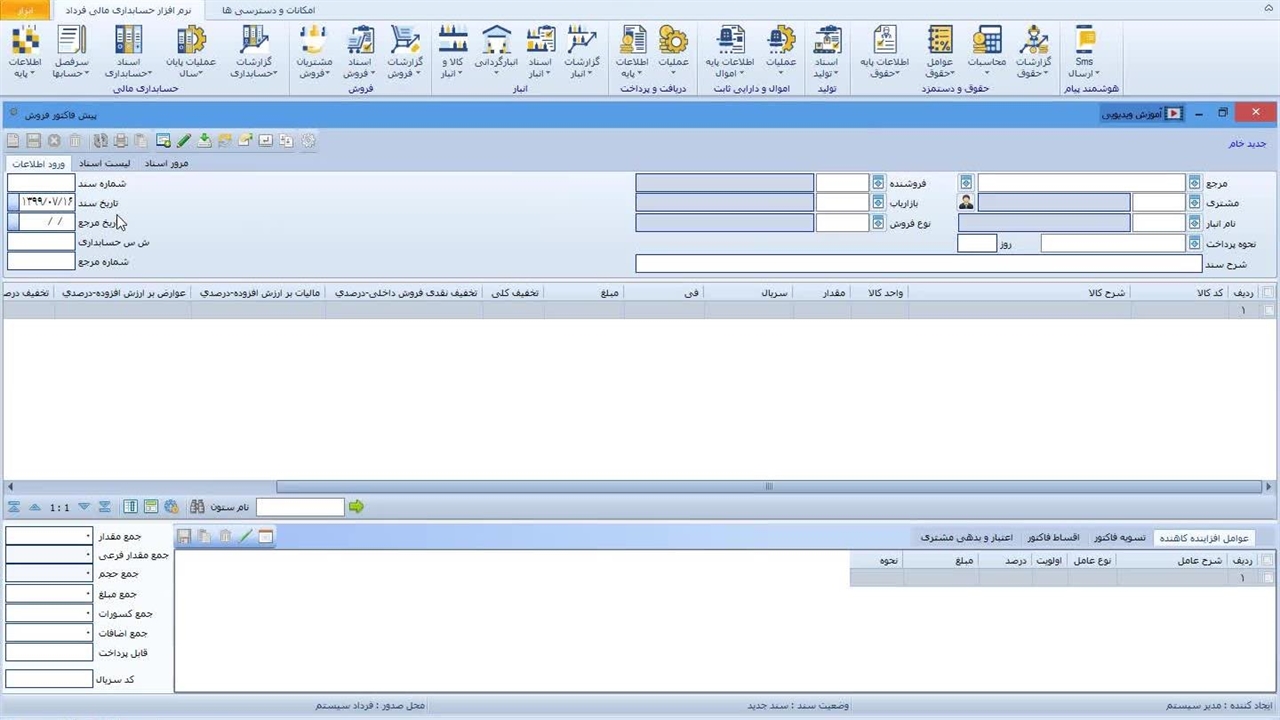Click the printer icon in document toolbar
The width and height of the screenshot is (1280, 720).
pos(121,141)
